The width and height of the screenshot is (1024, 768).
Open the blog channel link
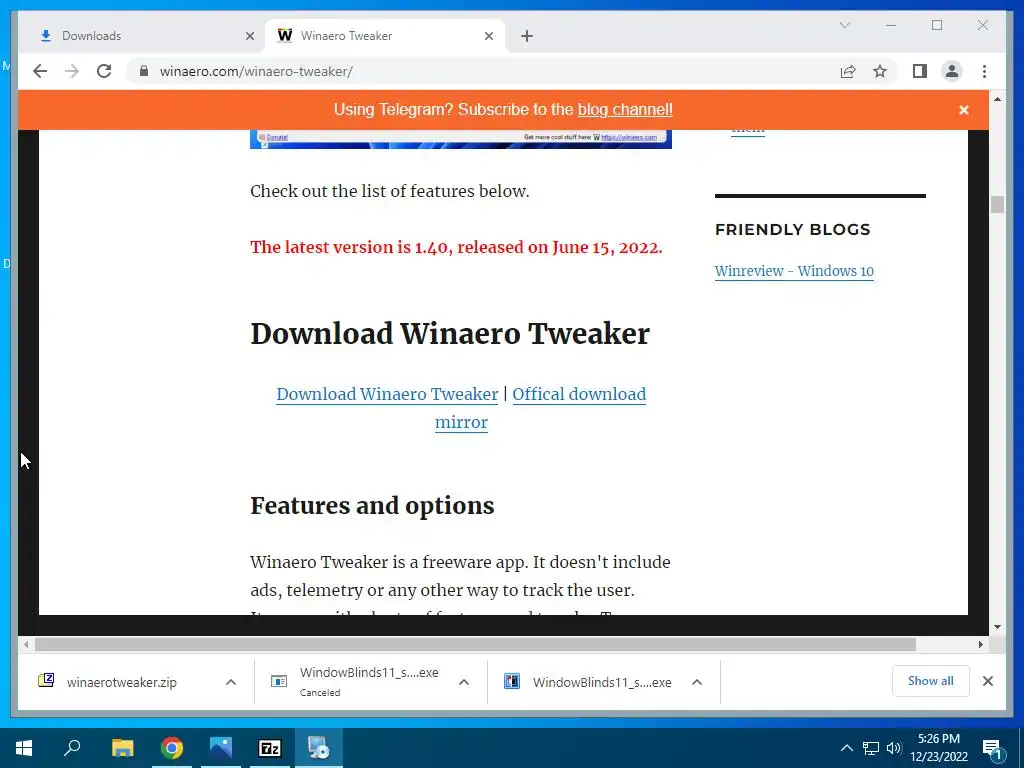click(625, 109)
